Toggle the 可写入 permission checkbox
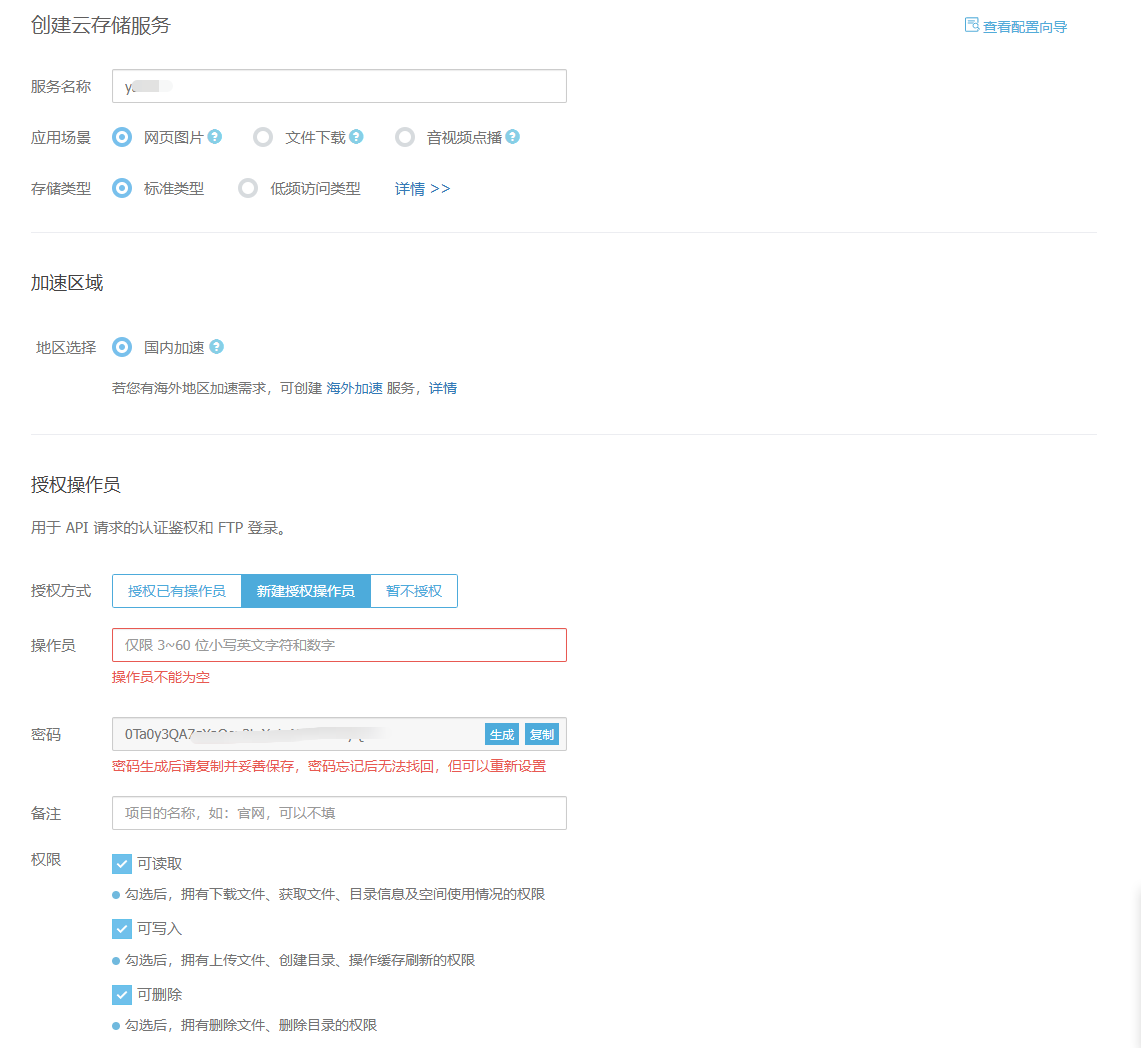The height and width of the screenshot is (1048, 1141). click(122, 929)
